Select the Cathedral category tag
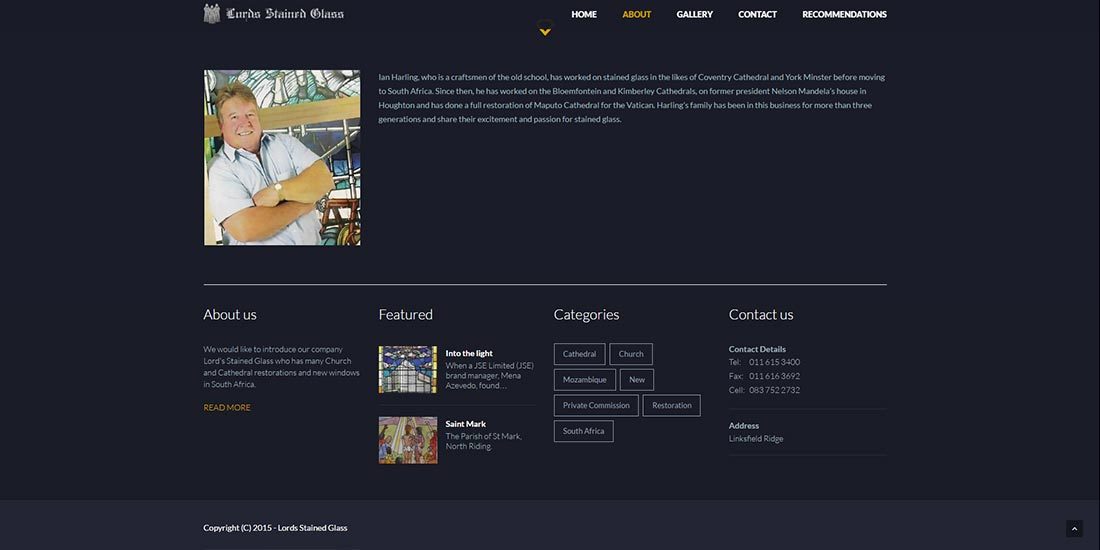The width and height of the screenshot is (1100, 550). coord(579,354)
